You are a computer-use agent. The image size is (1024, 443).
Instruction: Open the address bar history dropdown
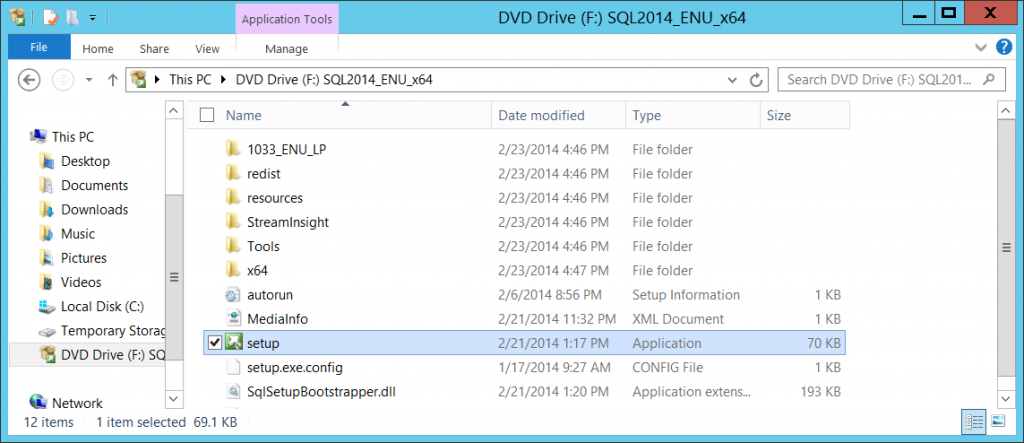point(732,80)
